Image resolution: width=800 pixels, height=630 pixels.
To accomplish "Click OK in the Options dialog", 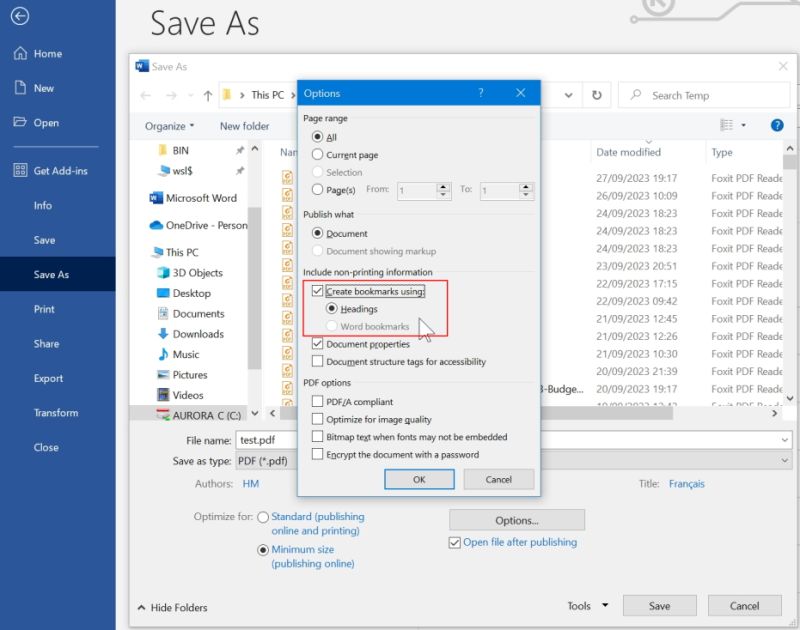I will [419, 479].
